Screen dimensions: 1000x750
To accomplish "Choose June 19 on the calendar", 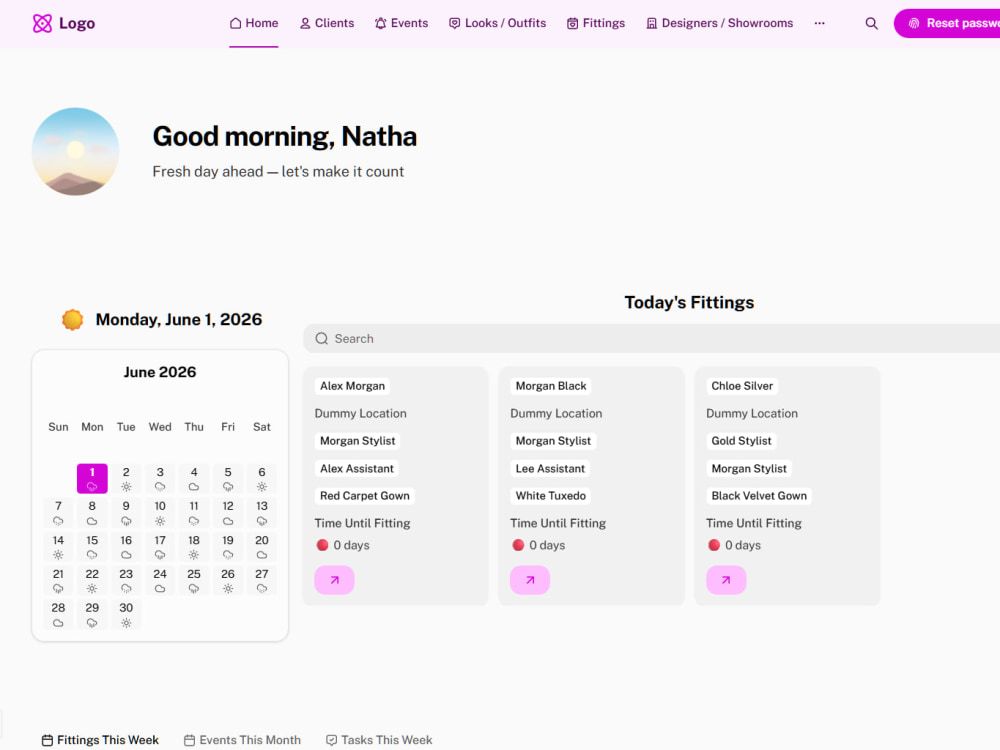I will [228, 546].
